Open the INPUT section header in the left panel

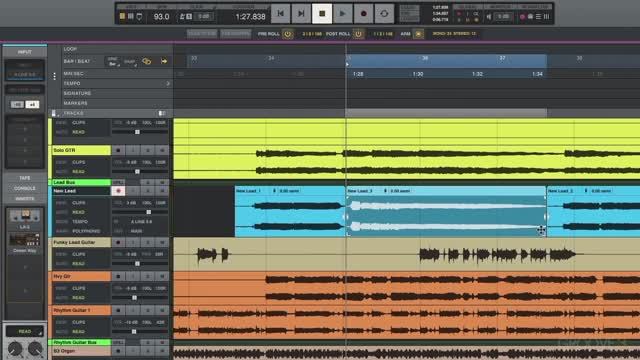pyautogui.click(x=24, y=52)
